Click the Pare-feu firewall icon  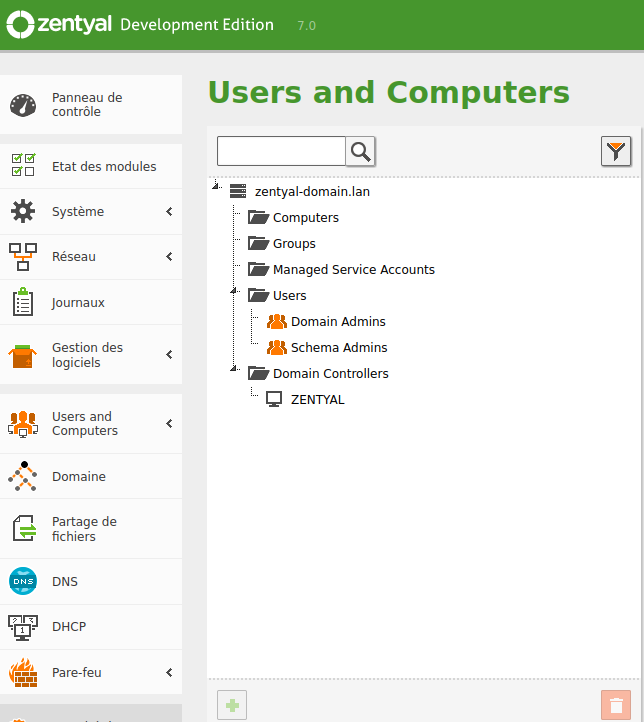[23, 673]
